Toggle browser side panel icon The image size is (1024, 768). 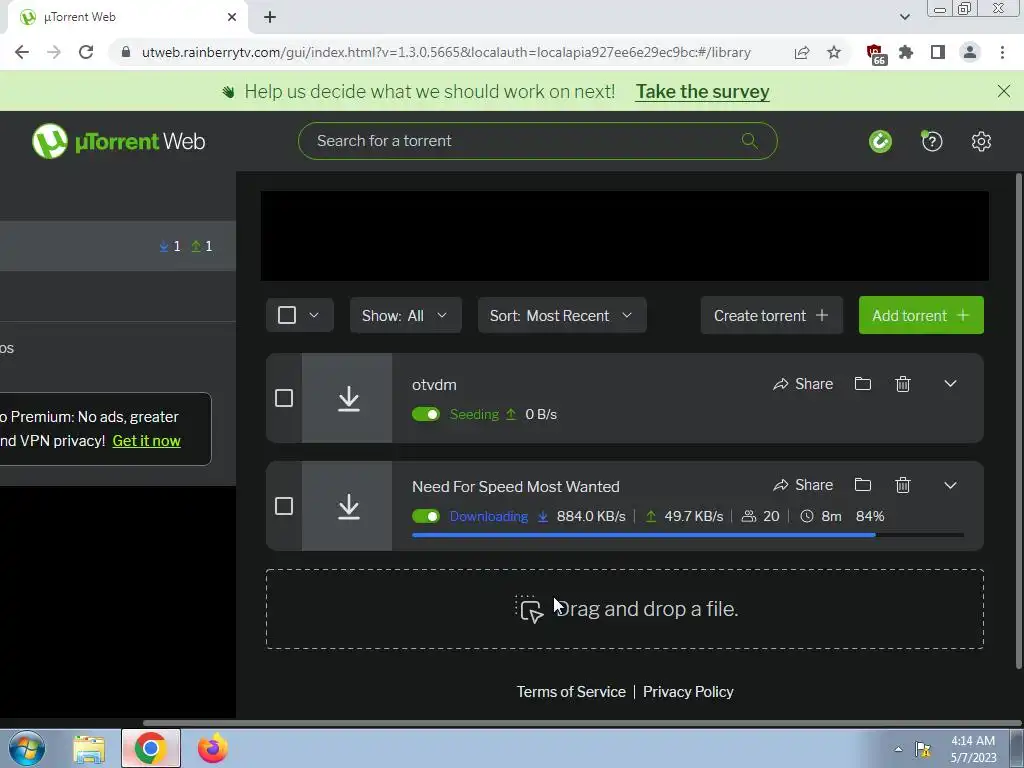938,52
